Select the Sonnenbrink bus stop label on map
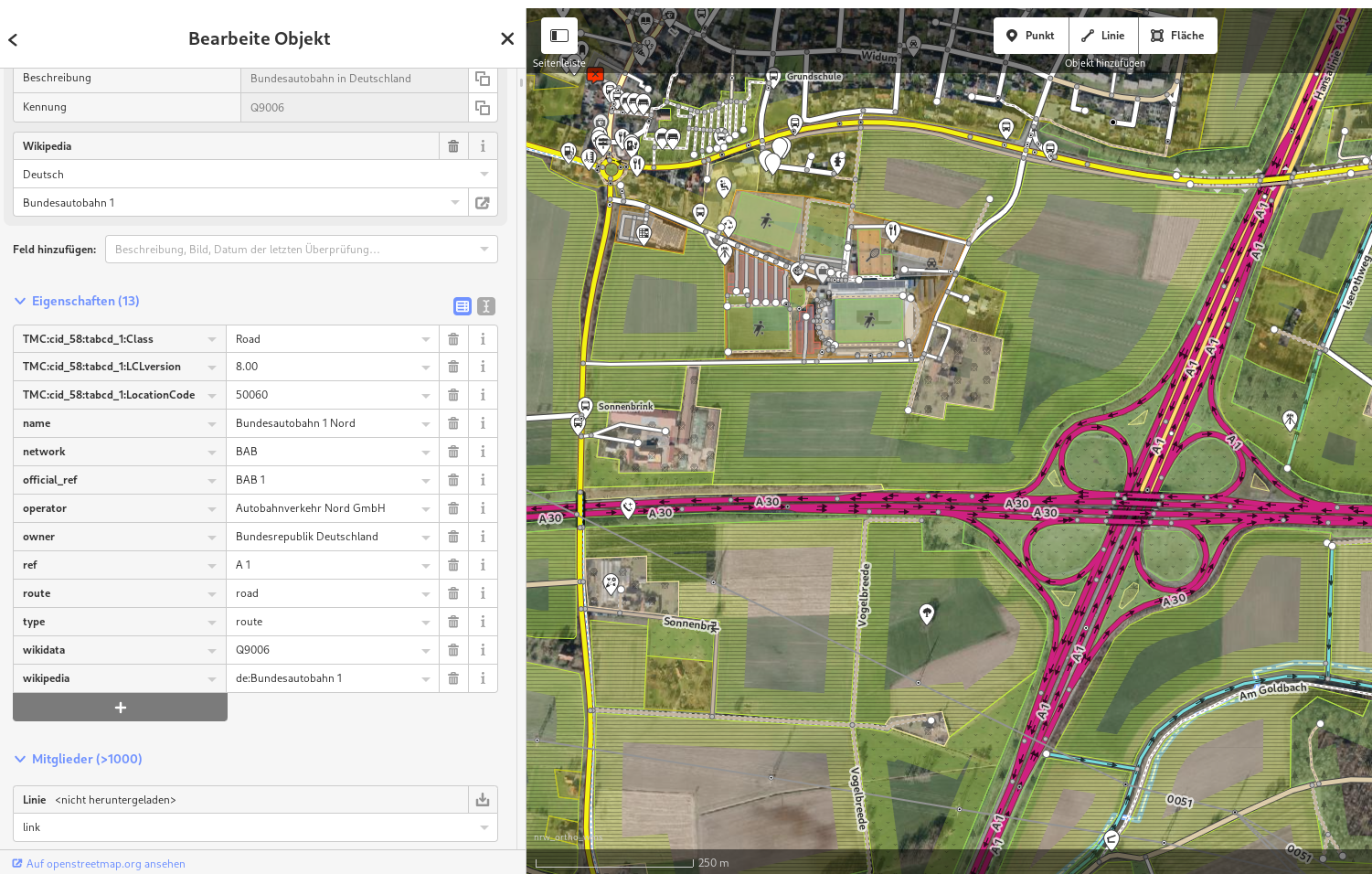Image resolution: width=1372 pixels, height=874 pixels. 626,406
